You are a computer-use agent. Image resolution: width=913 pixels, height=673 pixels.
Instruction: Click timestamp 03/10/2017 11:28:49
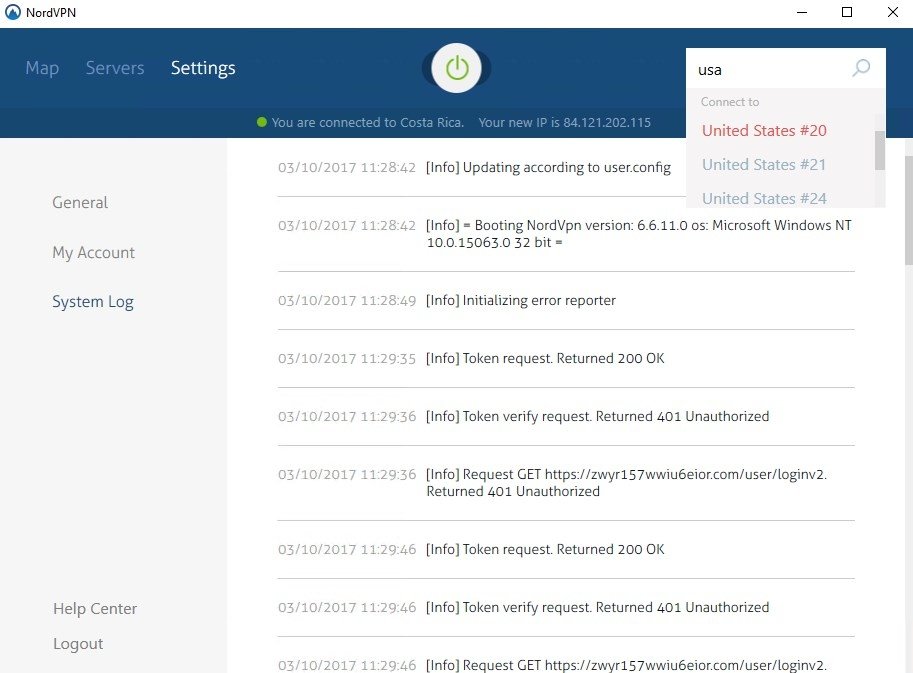click(x=347, y=300)
